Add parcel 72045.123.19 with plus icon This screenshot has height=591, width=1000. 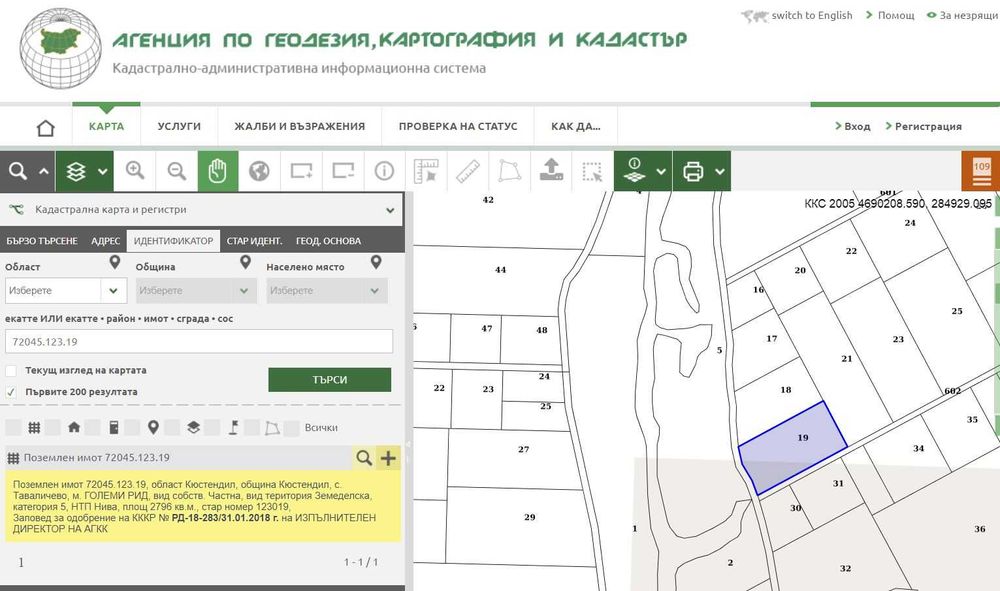388,457
